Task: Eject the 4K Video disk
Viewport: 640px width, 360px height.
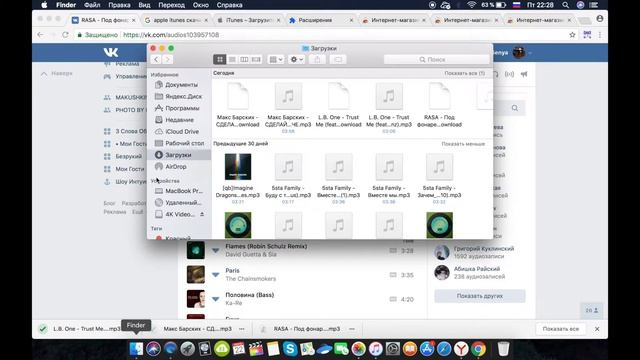Action: (202, 214)
